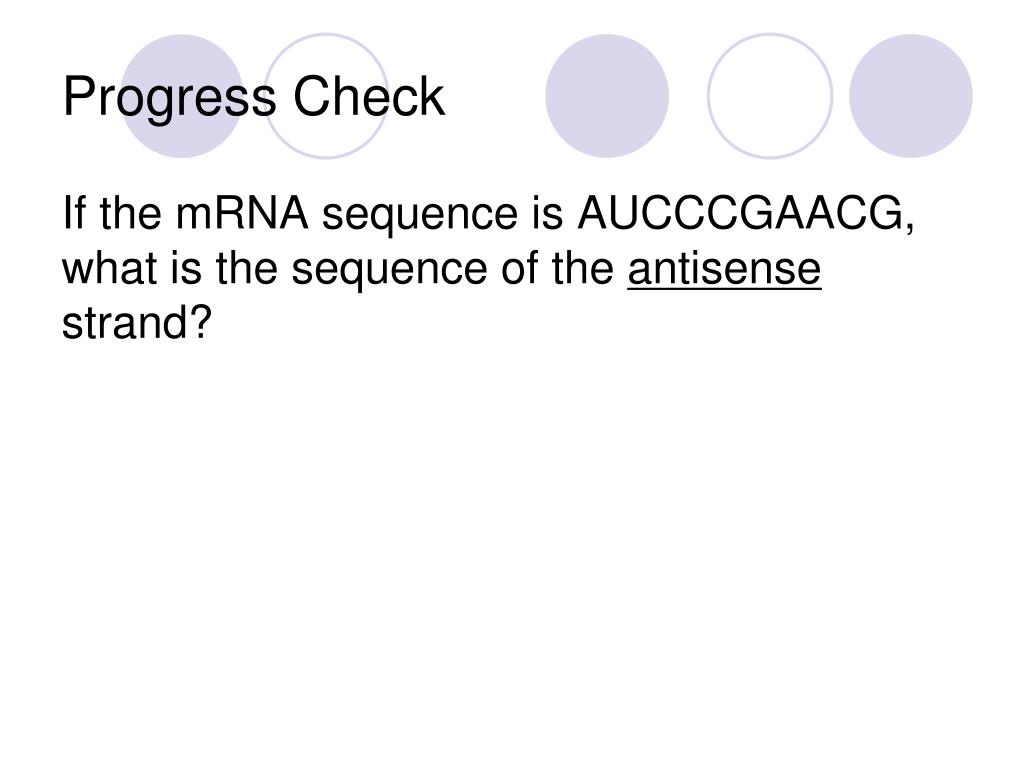Click the word is before AUCCCGAACG
Screen dimensions: 1024x768
[x=547, y=213]
